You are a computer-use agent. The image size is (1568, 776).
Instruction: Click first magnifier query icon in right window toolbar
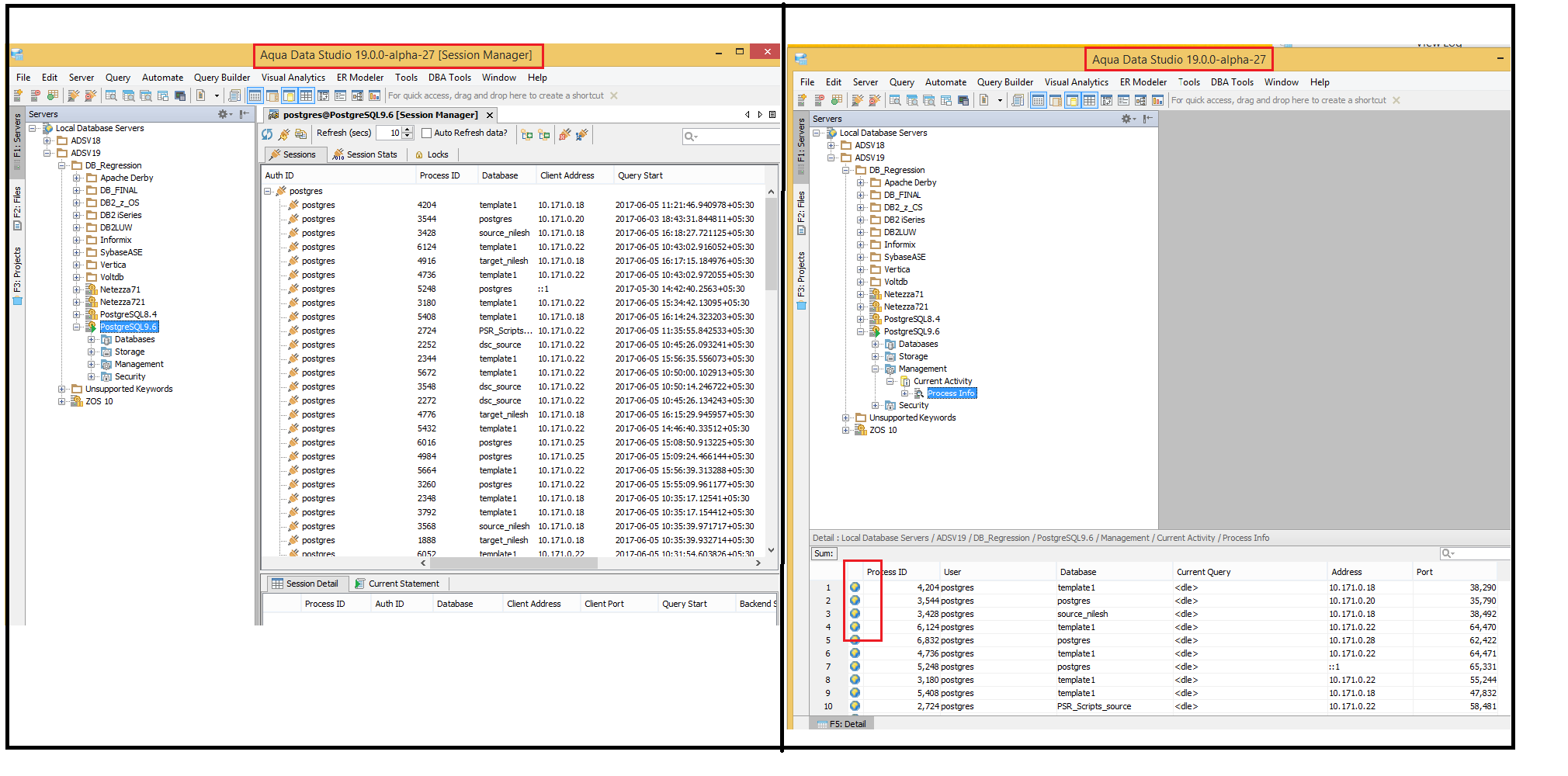point(895,100)
